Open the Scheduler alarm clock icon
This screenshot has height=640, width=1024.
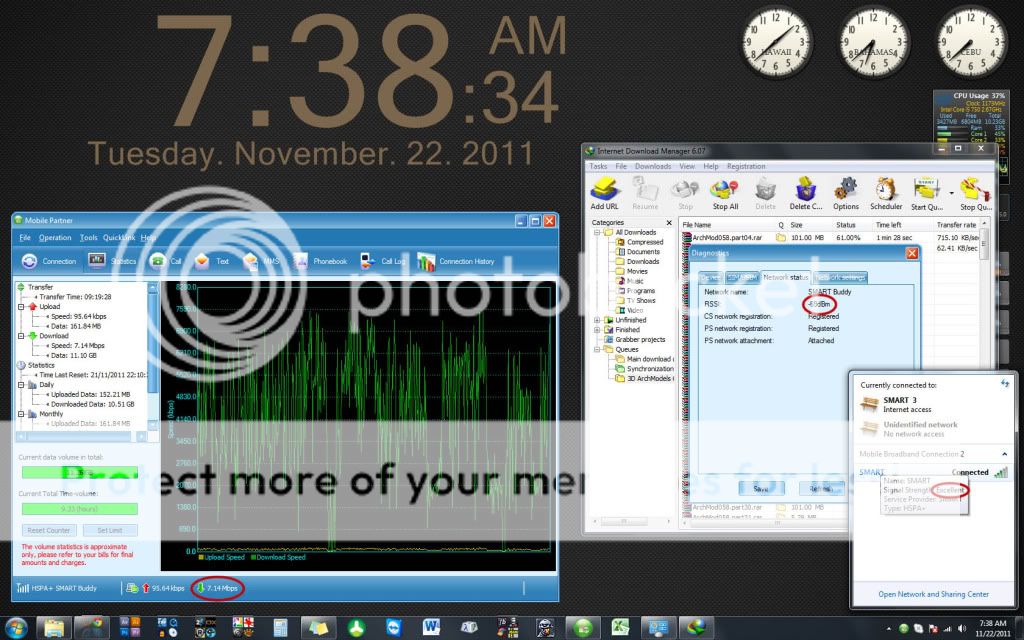coord(887,189)
